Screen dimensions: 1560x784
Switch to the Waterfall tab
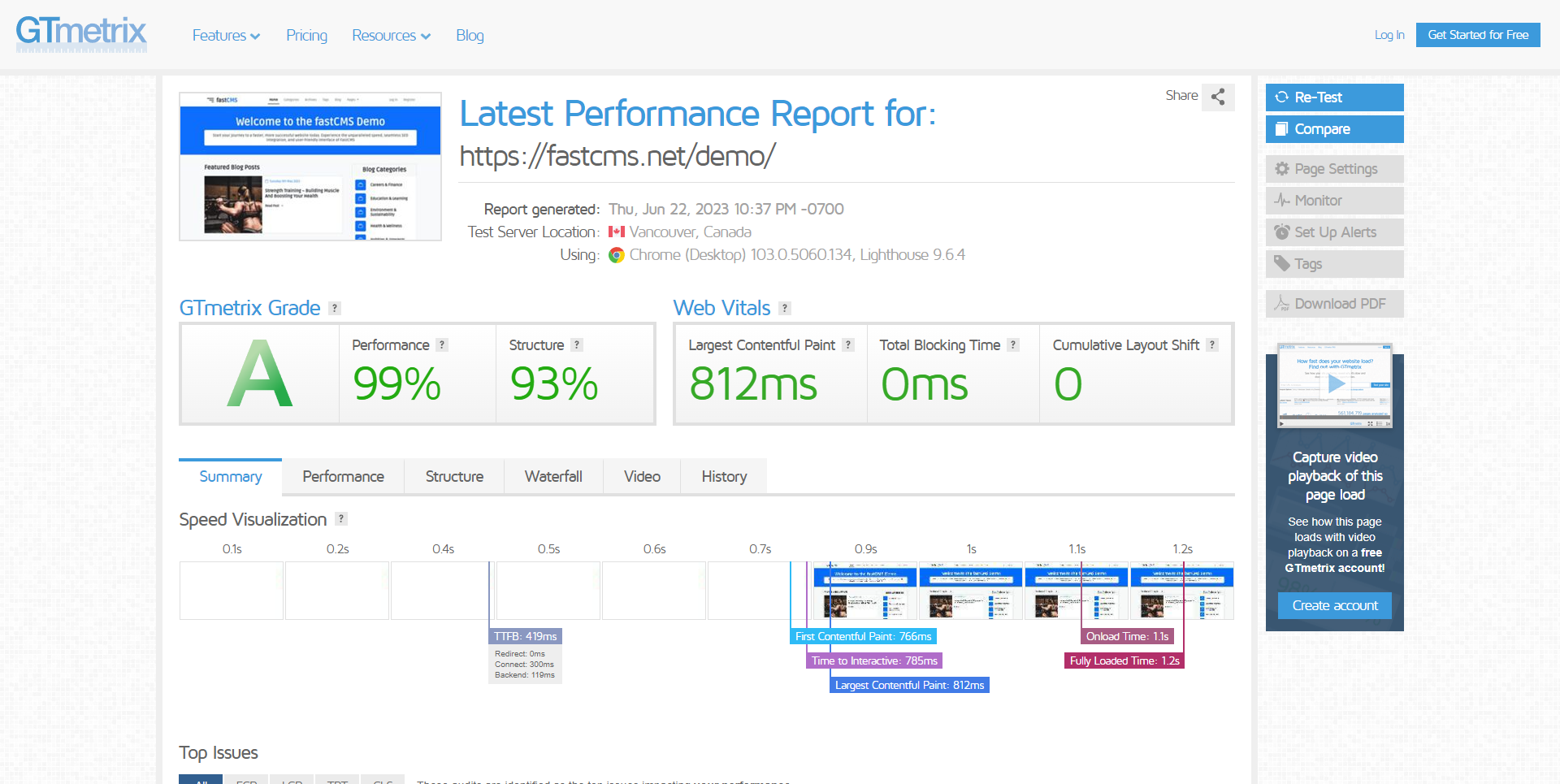pyautogui.click(x=553, y=477)
